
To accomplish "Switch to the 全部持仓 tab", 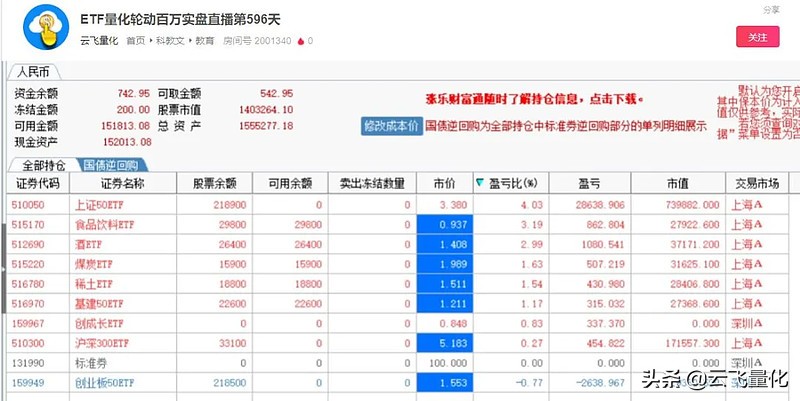I will (44, 165).
